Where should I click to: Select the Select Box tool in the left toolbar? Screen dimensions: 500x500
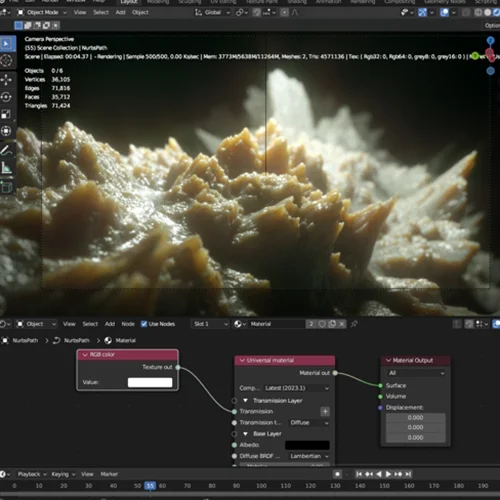(x=6, y=44)
